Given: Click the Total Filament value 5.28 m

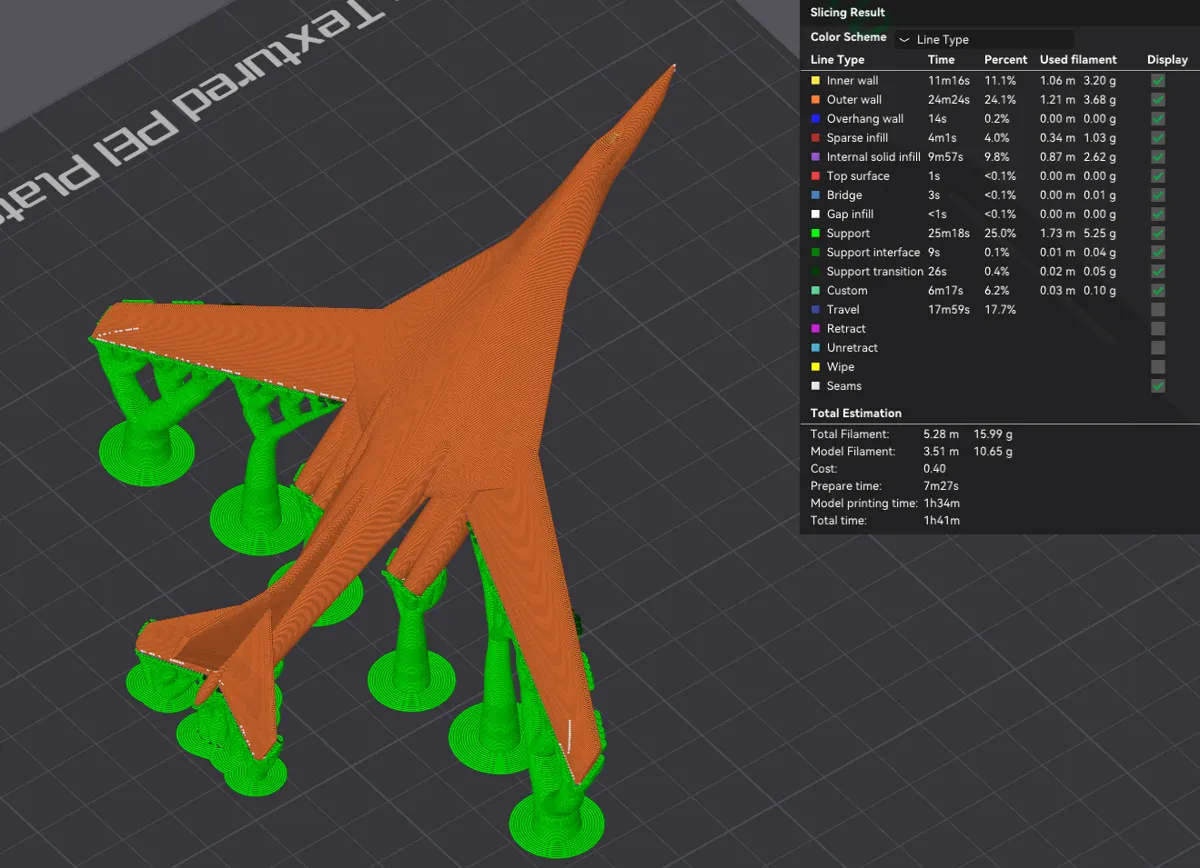Looking at the screenshot, I should coord(941,434).
